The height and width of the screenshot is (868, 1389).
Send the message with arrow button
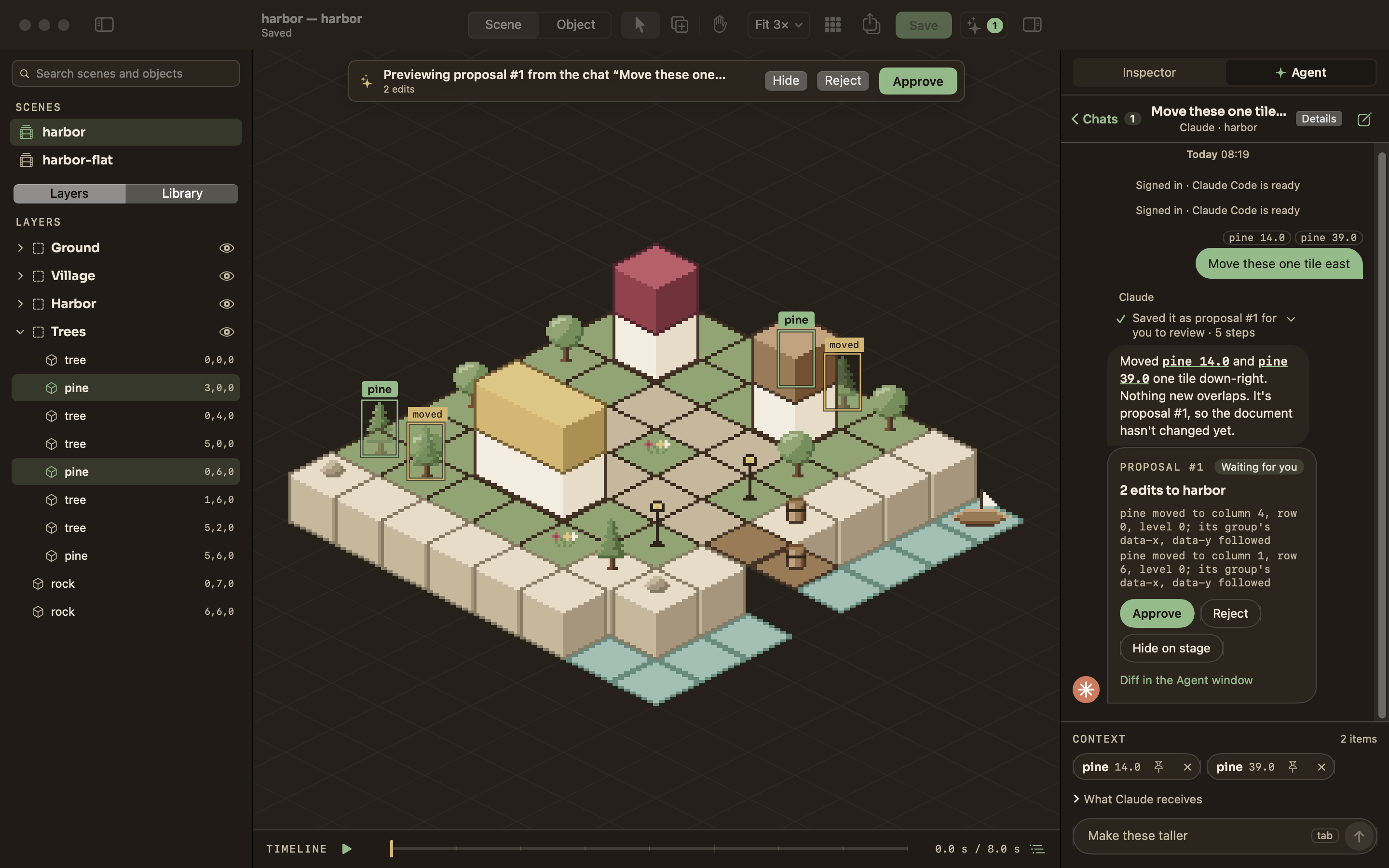[x=1358, y=836]
